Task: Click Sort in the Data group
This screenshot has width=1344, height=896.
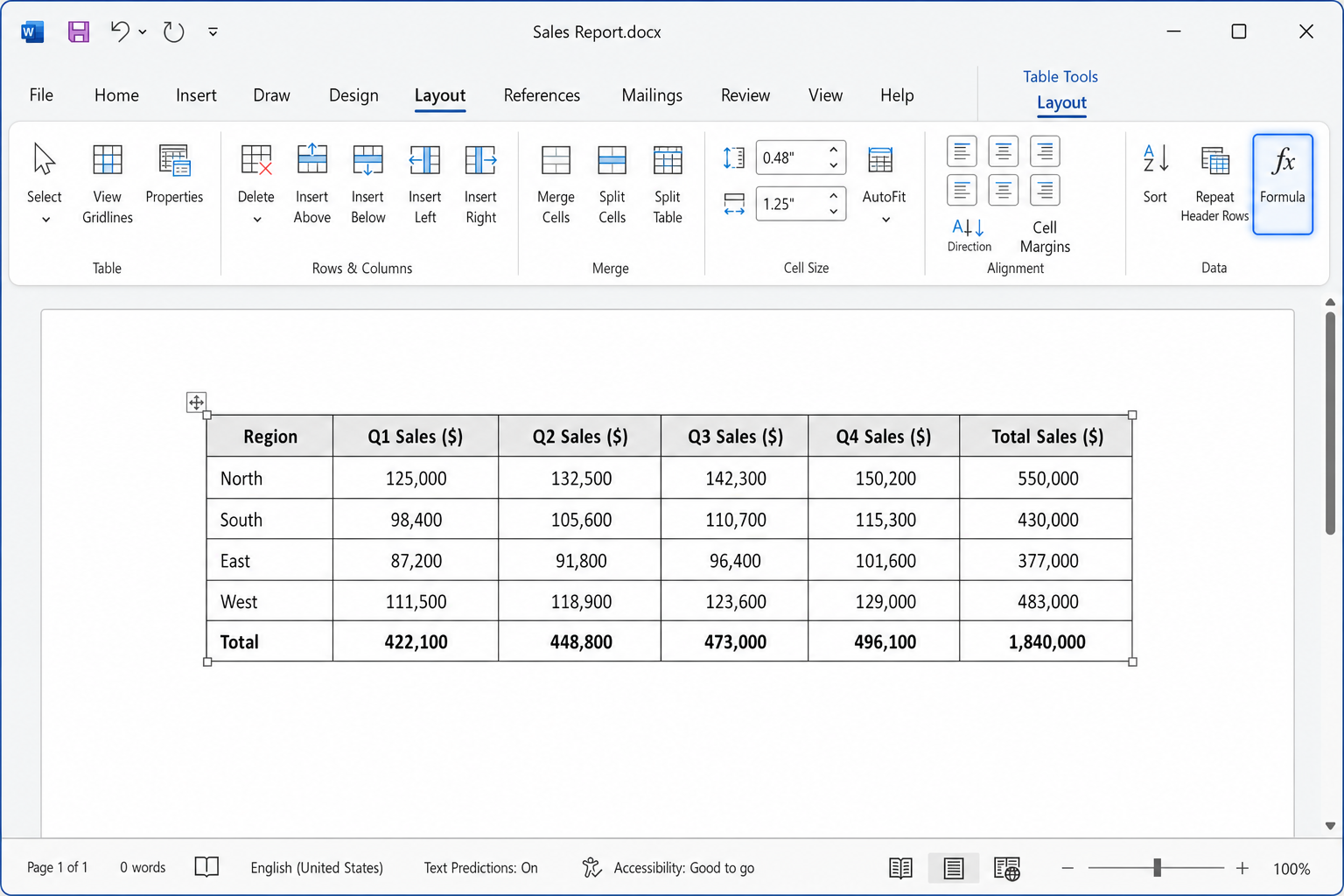Action: point(1155,174)
